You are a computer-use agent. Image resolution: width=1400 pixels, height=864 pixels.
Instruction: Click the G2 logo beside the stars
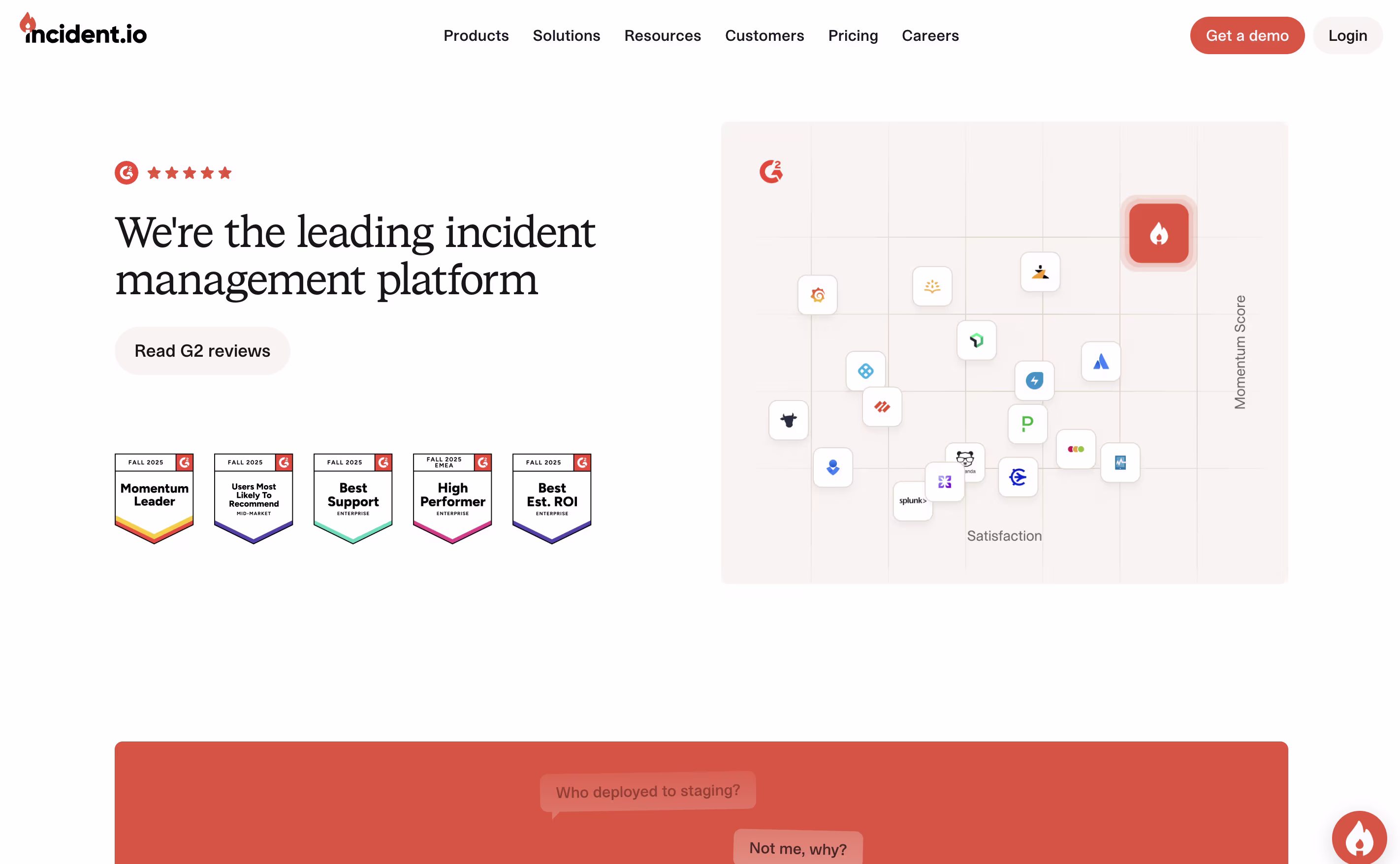click(x=127, y=173)
